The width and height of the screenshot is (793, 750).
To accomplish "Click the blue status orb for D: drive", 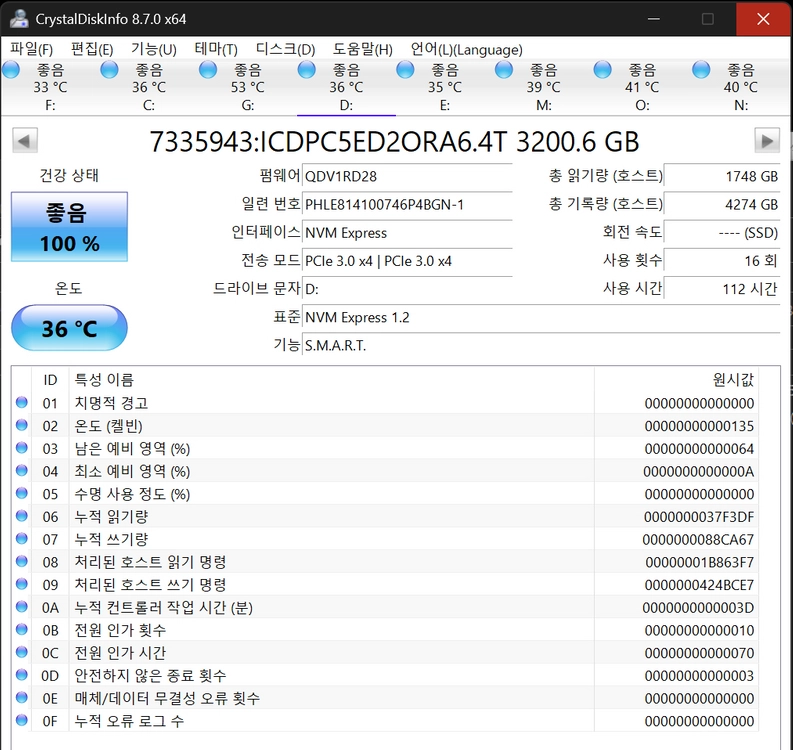I will tap(306, 70).
